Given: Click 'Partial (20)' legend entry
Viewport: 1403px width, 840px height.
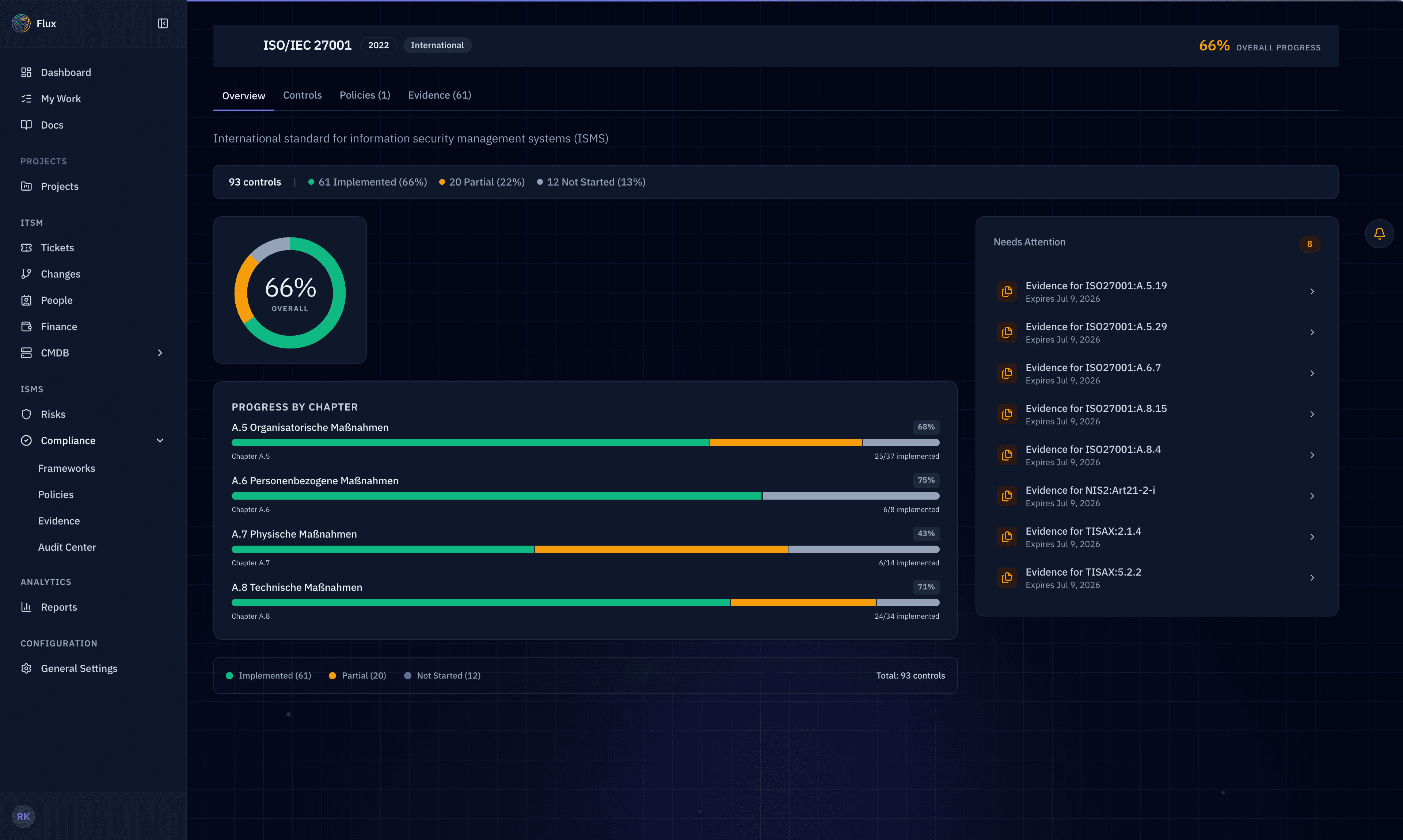Looking at the screenshot, I should point(357,675).
